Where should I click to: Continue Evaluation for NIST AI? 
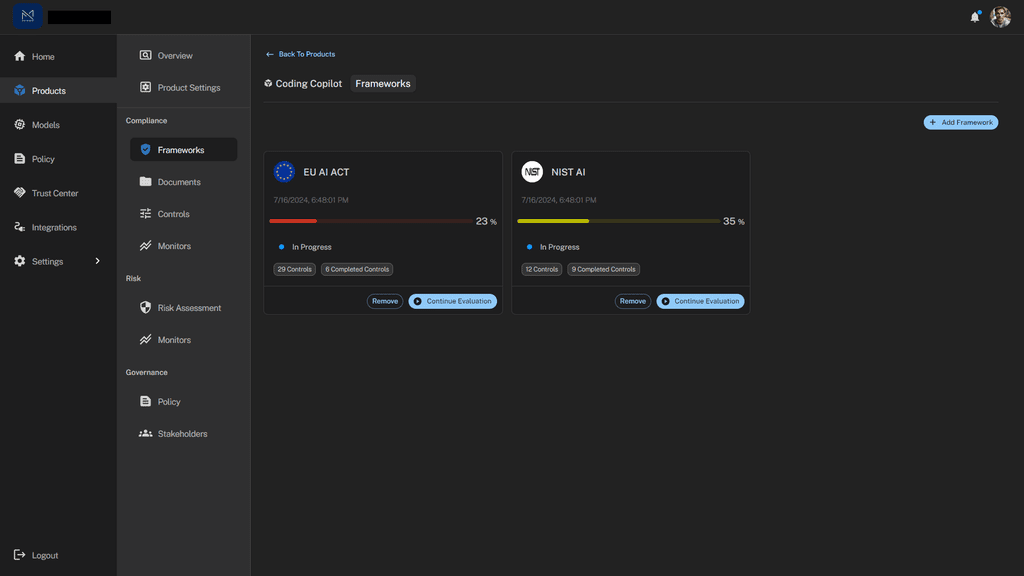coord(700,301)
